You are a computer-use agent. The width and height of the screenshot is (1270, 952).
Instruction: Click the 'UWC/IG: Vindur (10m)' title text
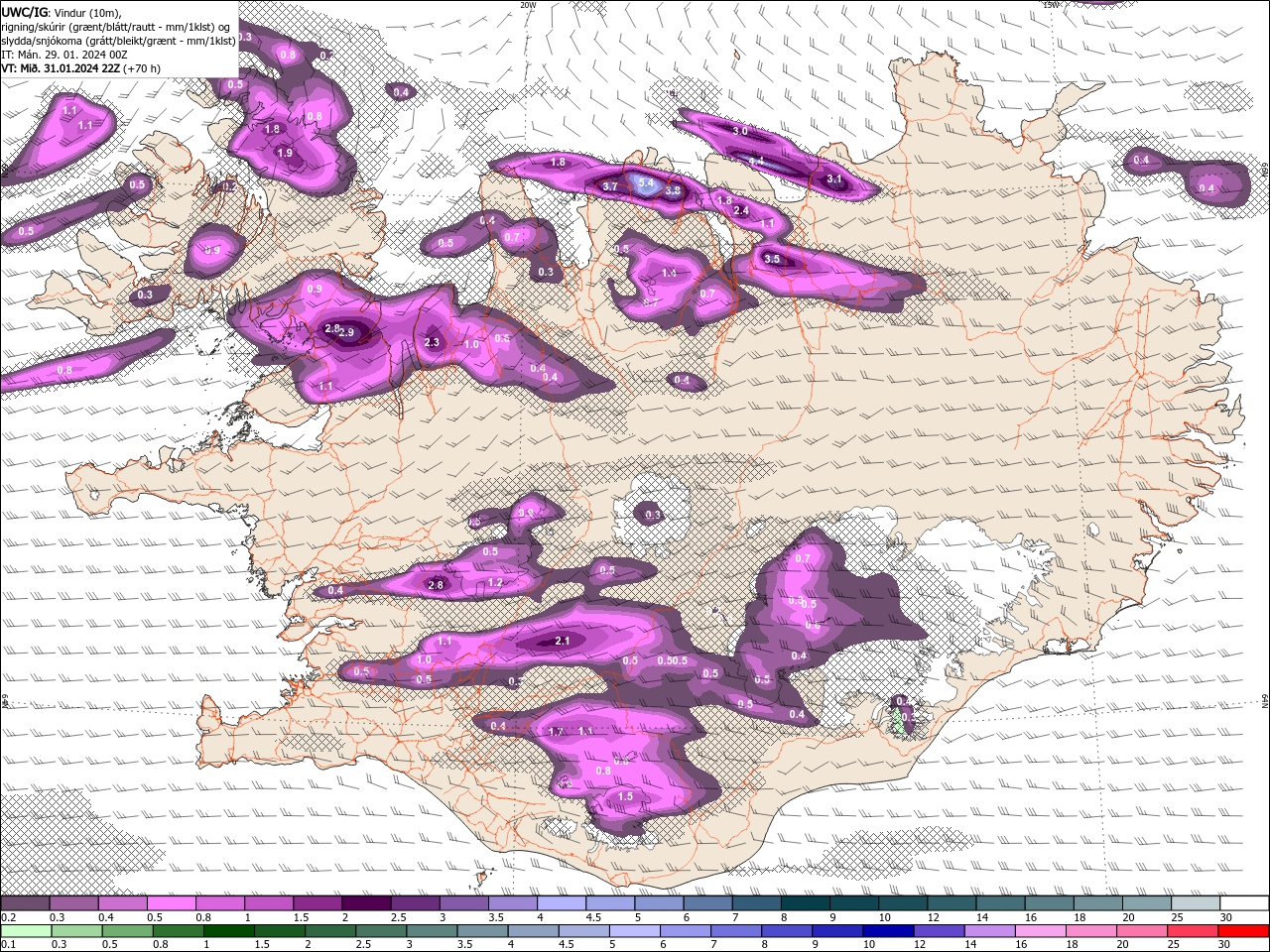(61, 13)
